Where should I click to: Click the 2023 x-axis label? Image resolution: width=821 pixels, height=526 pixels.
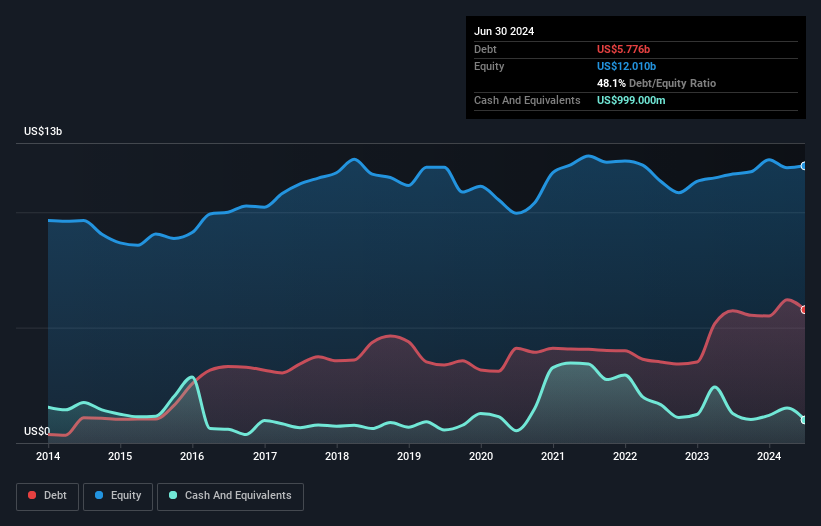(697, 456)
